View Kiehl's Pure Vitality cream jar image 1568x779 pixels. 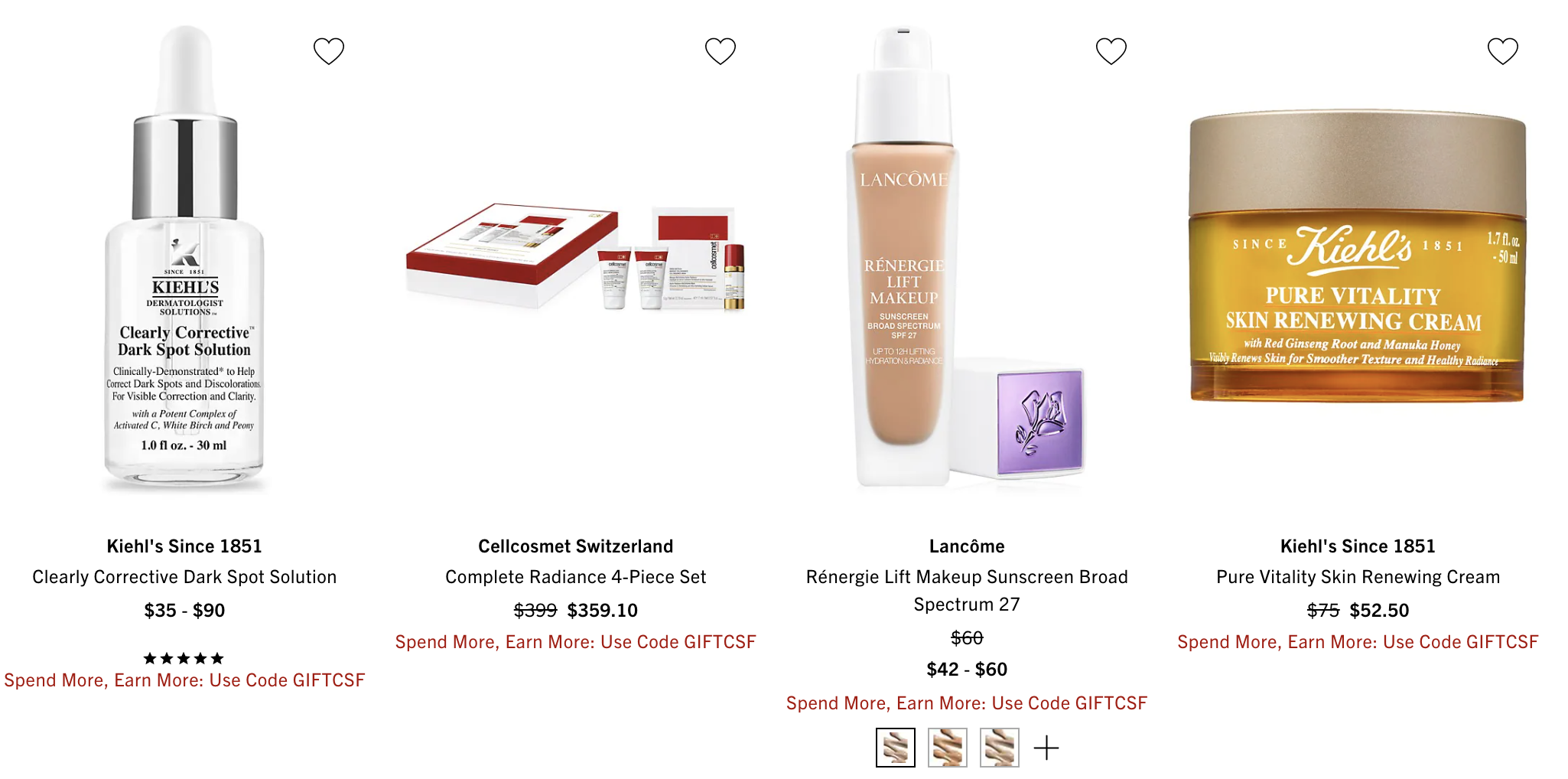tap(1358, 256)
